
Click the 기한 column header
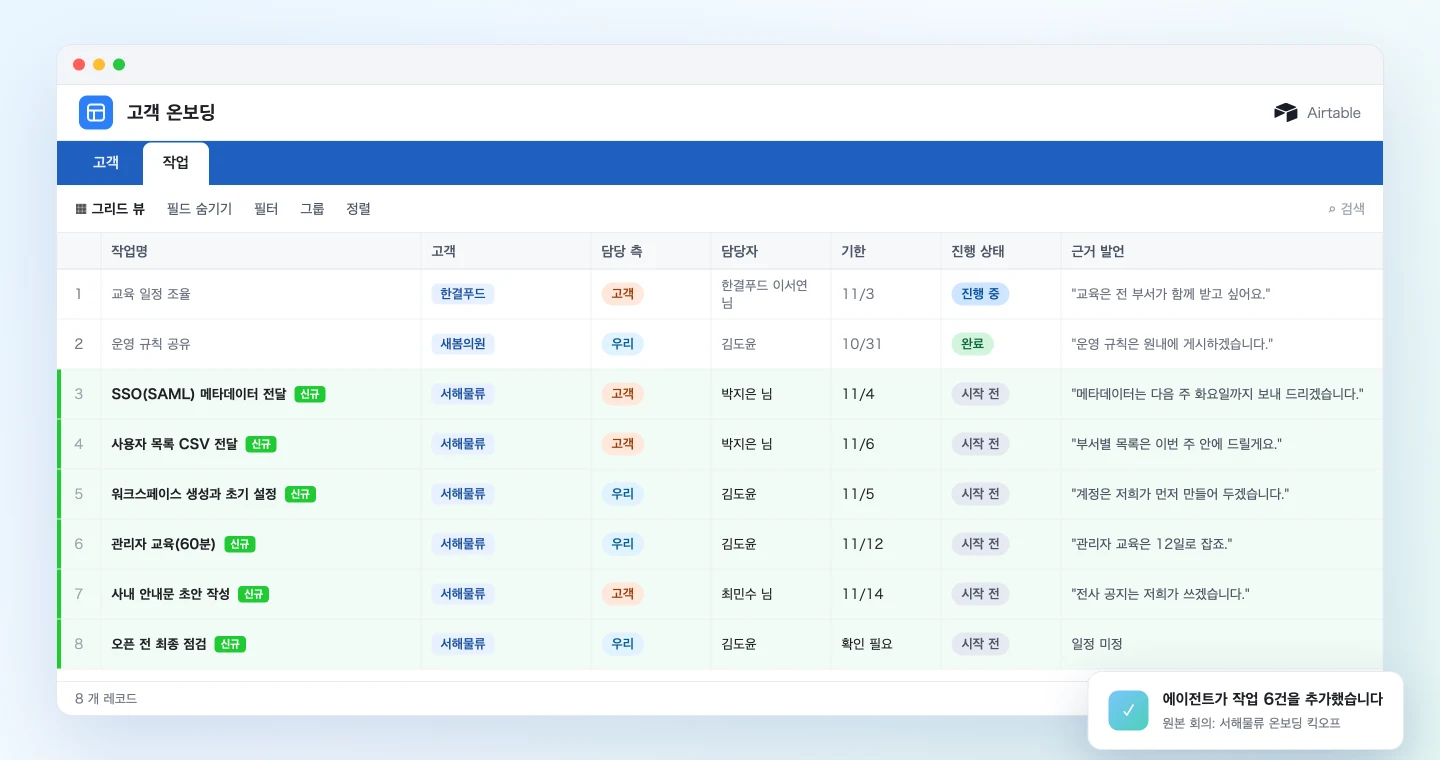886,251
